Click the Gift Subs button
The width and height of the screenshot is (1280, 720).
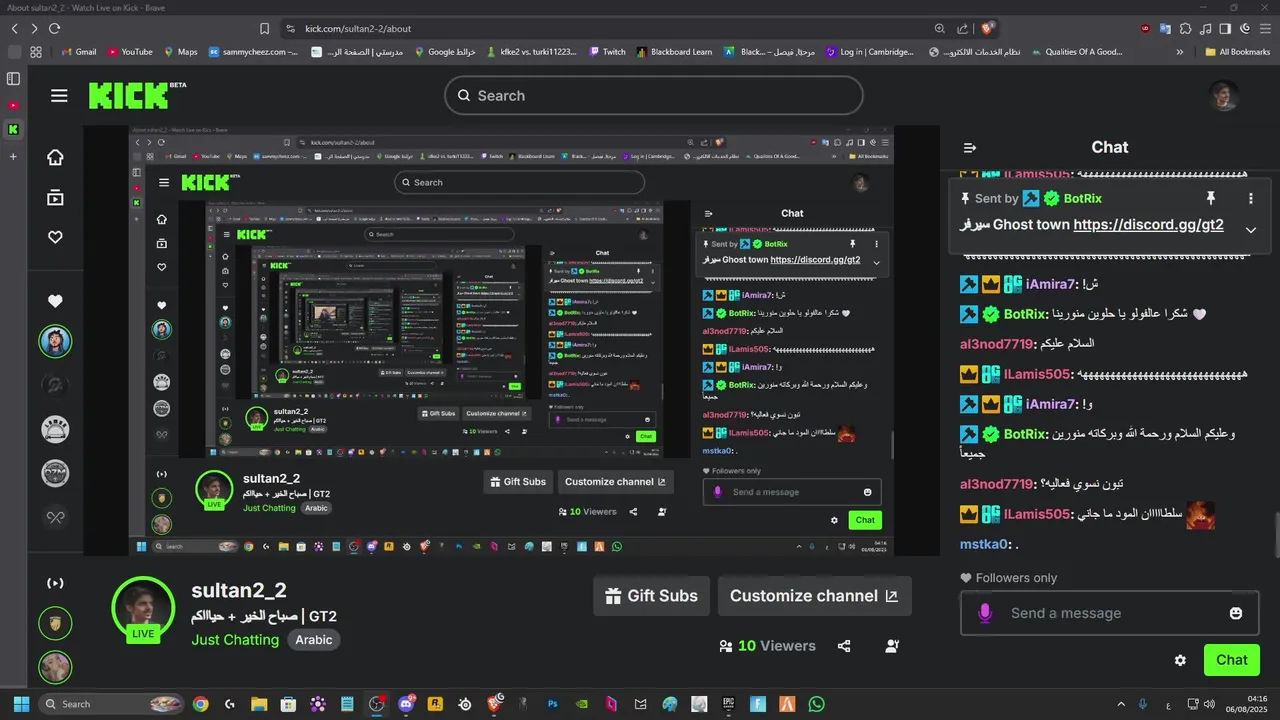651,596
